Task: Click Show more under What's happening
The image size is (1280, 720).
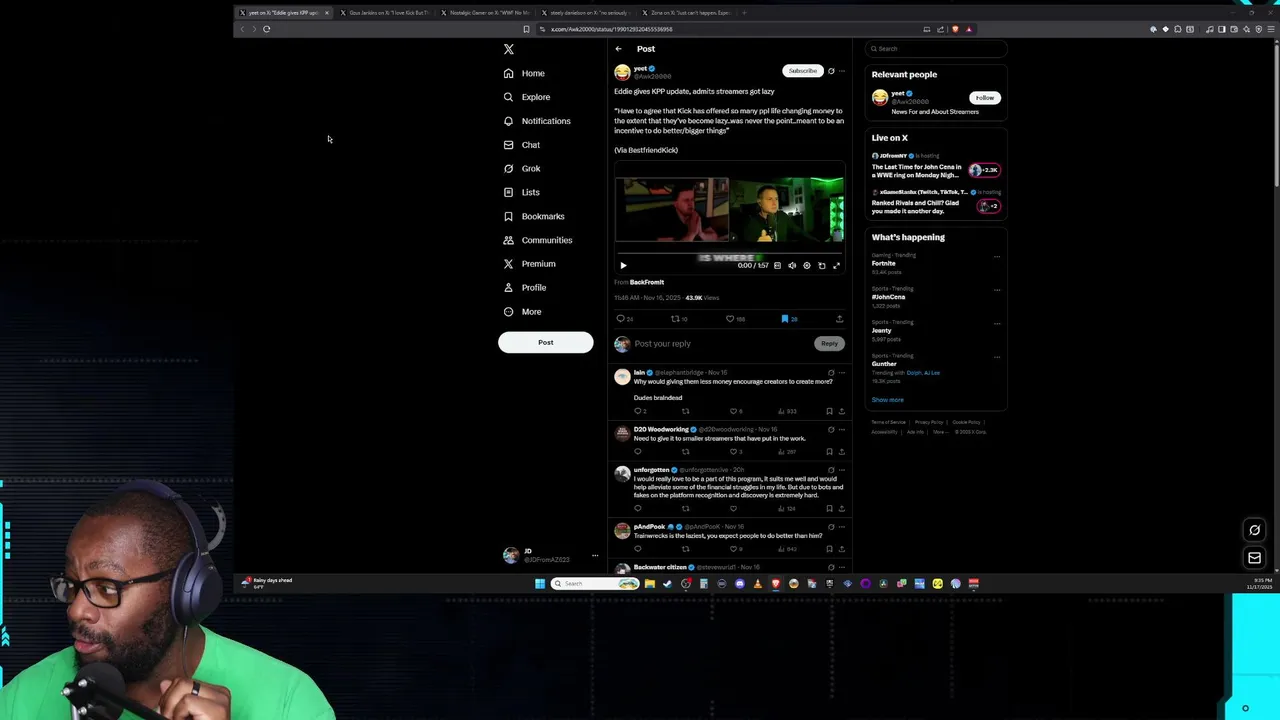Action: [x=887, y=400]
